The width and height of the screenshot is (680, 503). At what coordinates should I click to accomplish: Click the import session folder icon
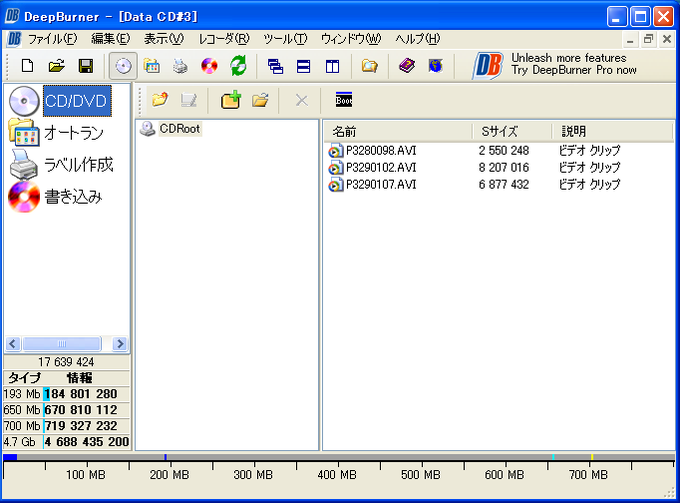pos(160,100)
